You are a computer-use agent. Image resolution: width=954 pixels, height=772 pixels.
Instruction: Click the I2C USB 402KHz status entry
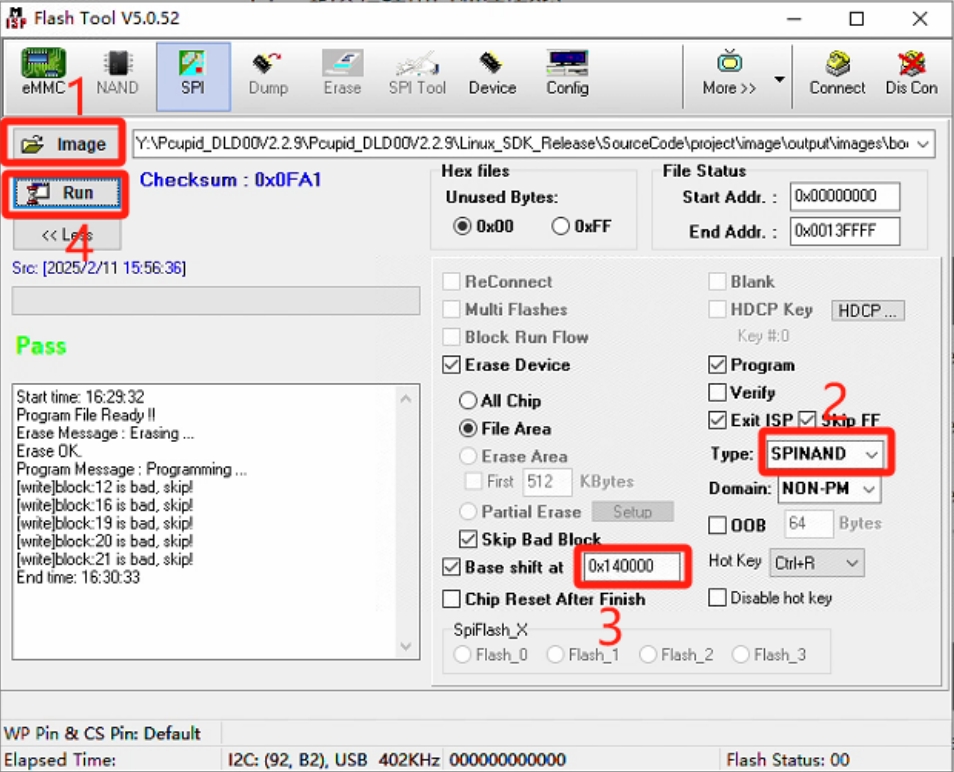coord(333,760)
